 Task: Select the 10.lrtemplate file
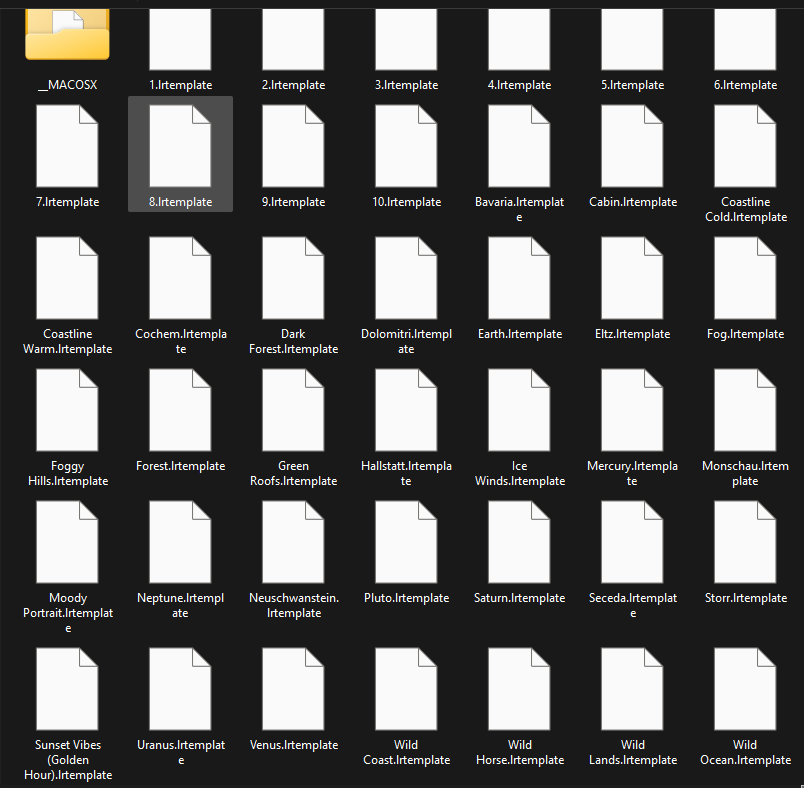[x=406, y=146]
